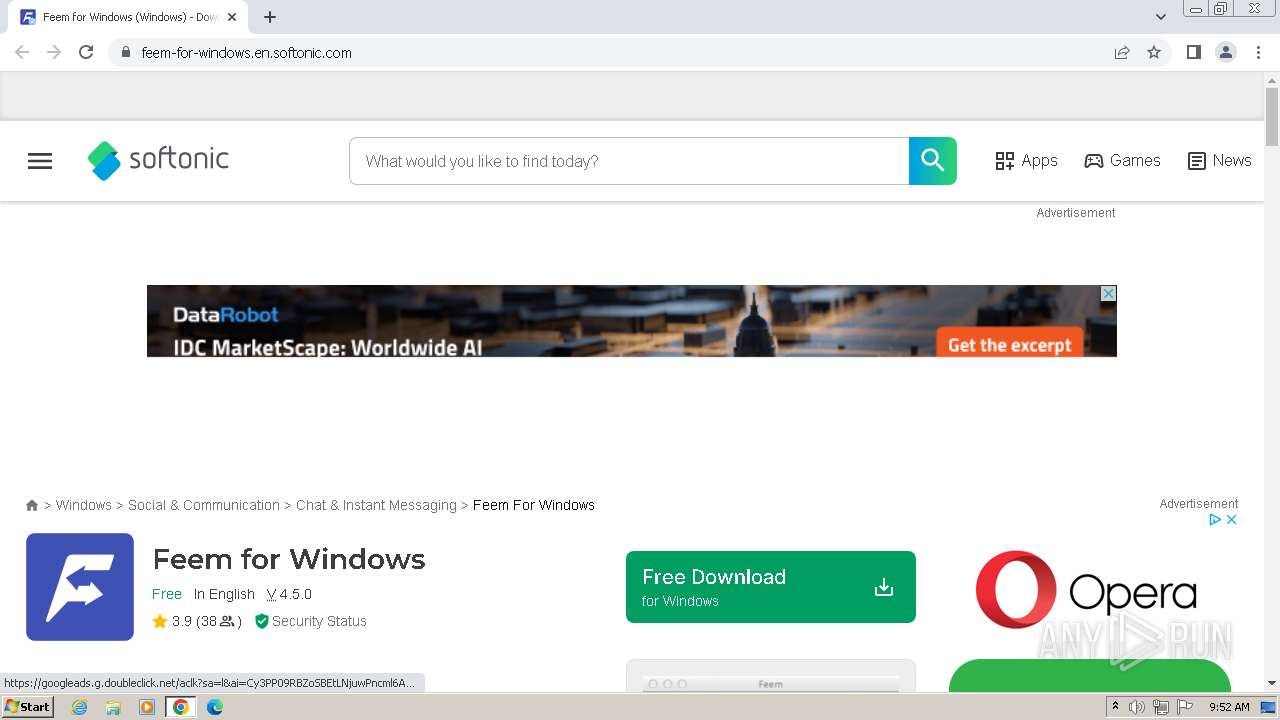Screen dimensions: 1280x720
Task: Toggle Chrome side panel
Action: 1193,52
